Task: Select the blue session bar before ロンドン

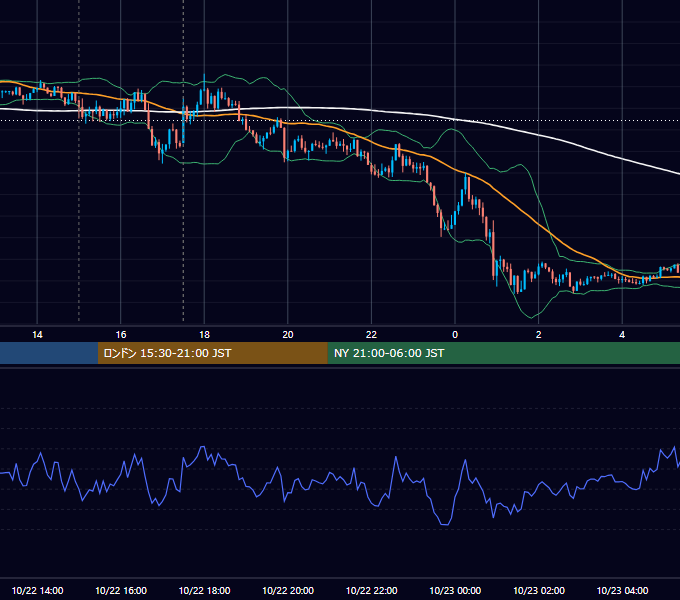Action: click(49, 353)
